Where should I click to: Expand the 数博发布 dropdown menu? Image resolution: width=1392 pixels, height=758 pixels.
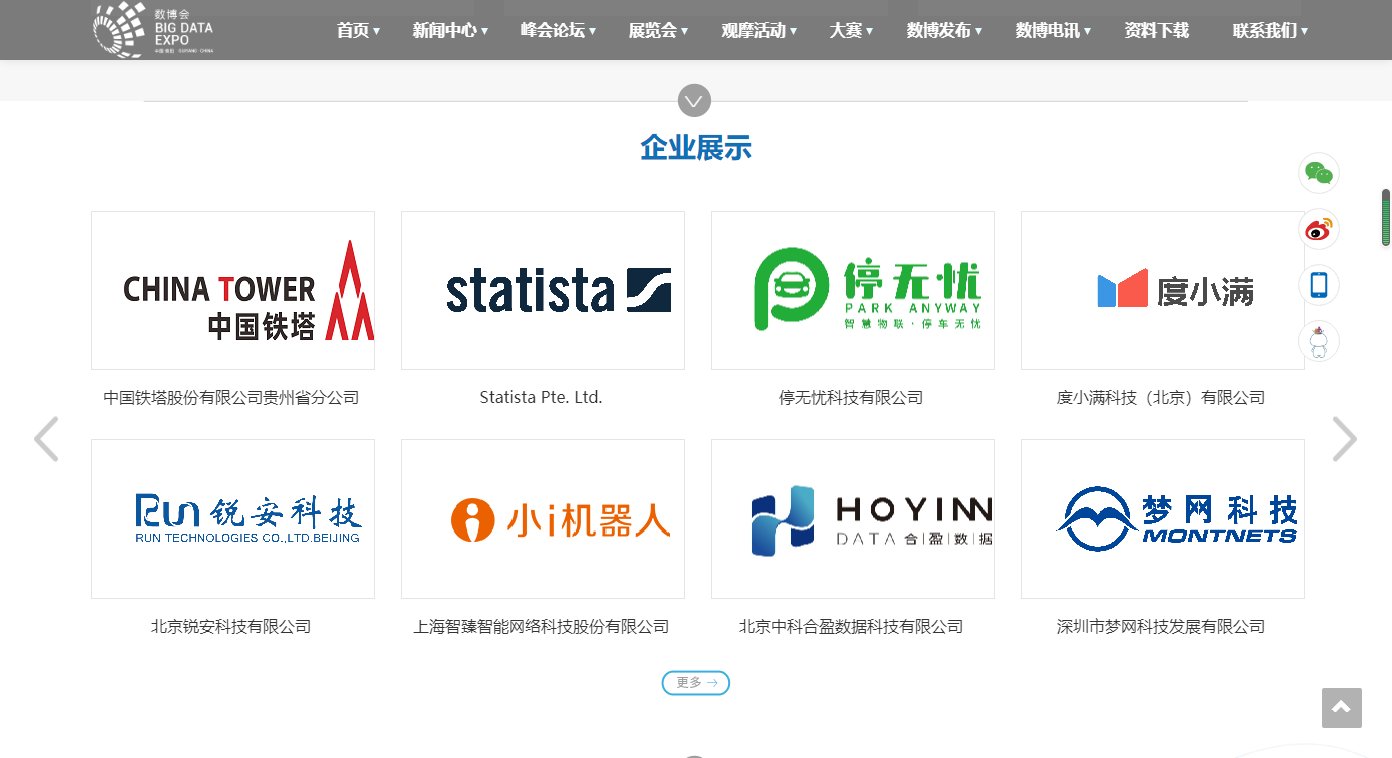coord(944,31)
